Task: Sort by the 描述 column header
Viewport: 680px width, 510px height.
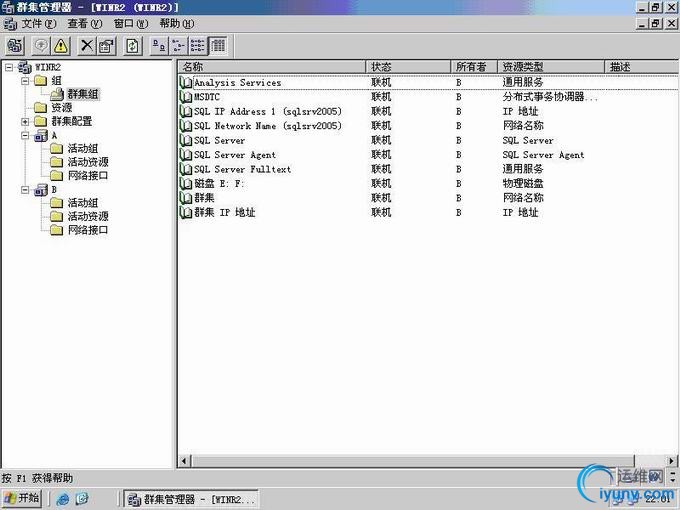Action: pos(641,67)
